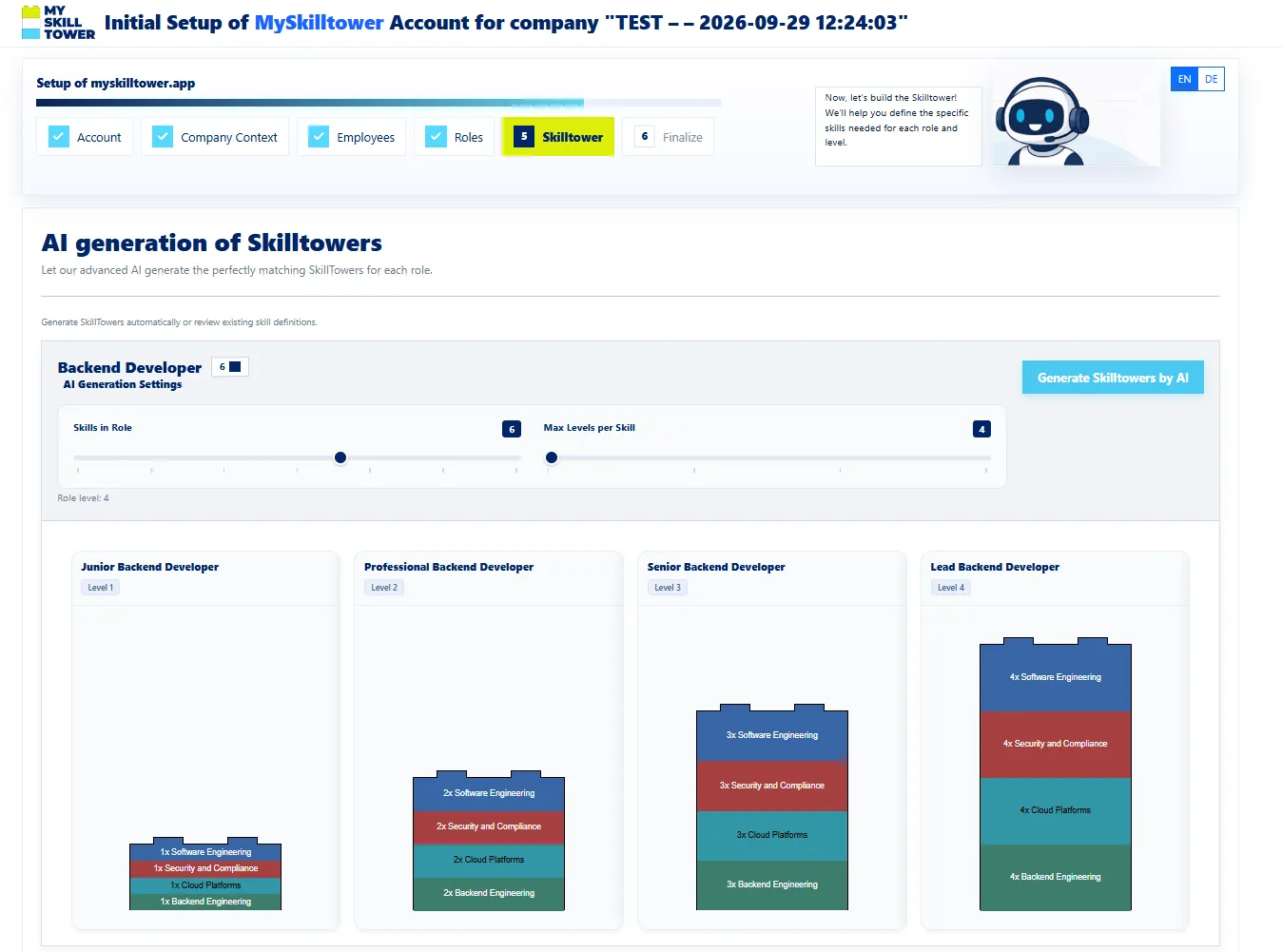The height and width of the screenshot is (952, 1282).
Task: Click the number 5 Skilltower step badge
Action: [524, 137]
